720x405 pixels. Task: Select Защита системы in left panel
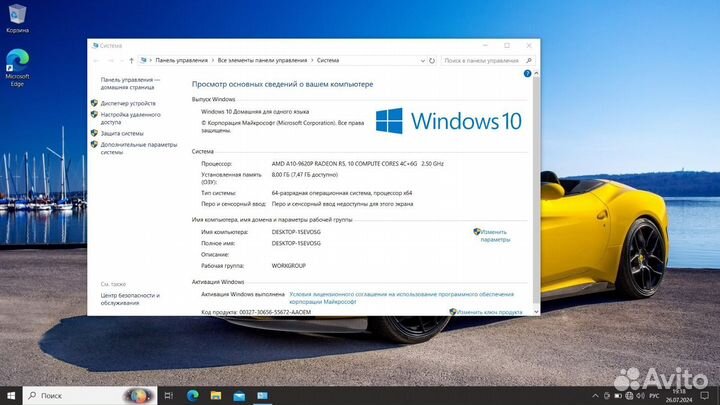122,133
